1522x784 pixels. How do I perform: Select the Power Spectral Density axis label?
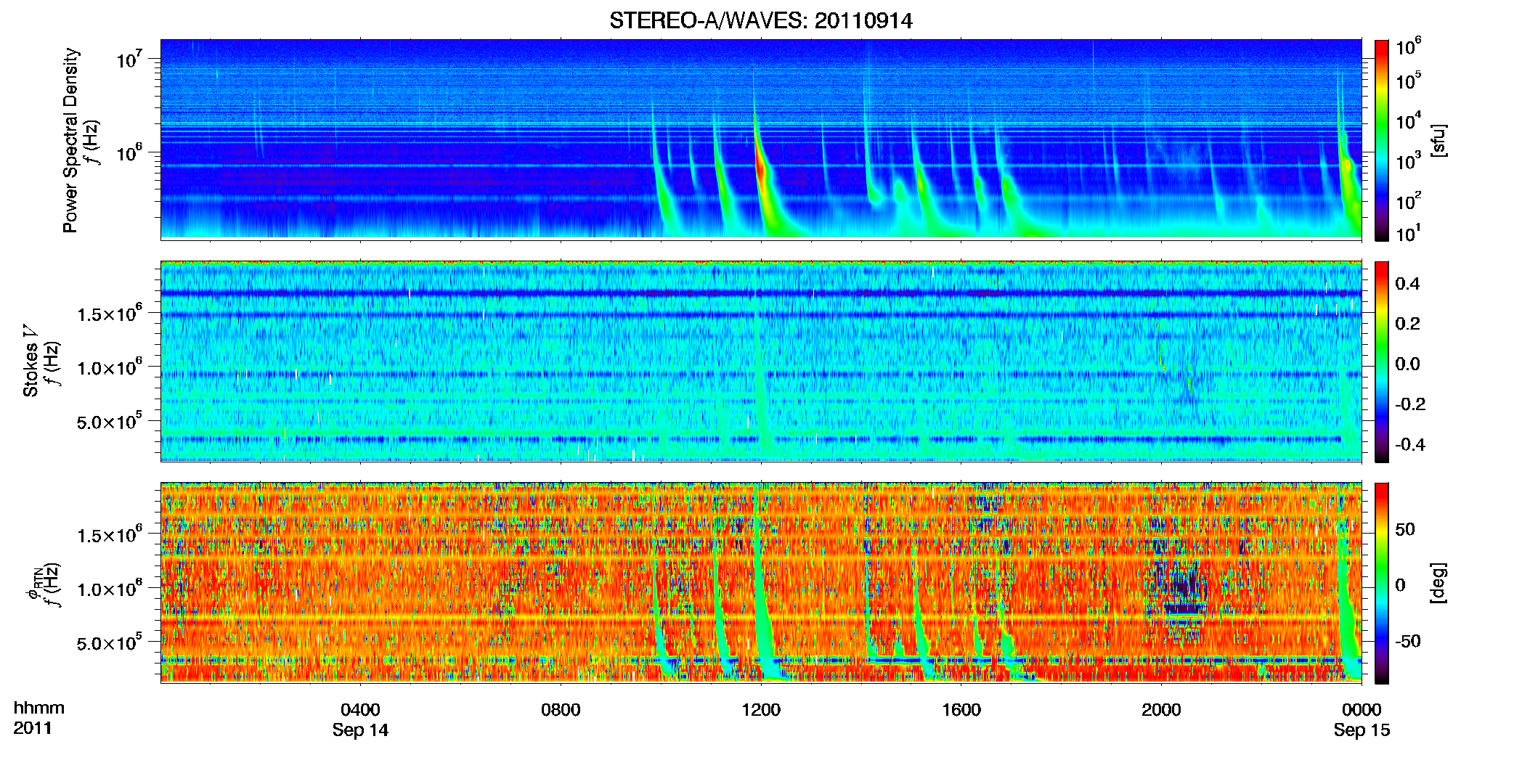[70, 140]
